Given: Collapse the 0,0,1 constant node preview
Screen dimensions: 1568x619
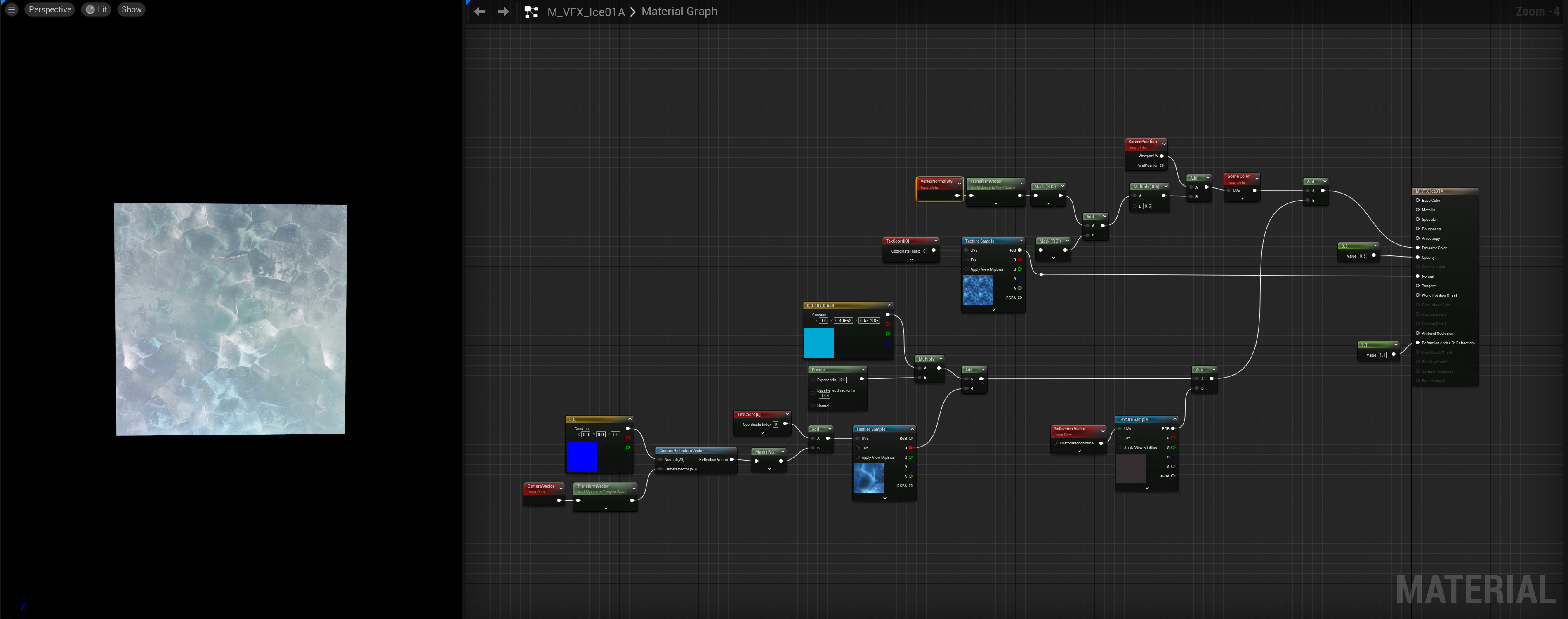Looking at the screenshot, I should [x=630, y=419].
